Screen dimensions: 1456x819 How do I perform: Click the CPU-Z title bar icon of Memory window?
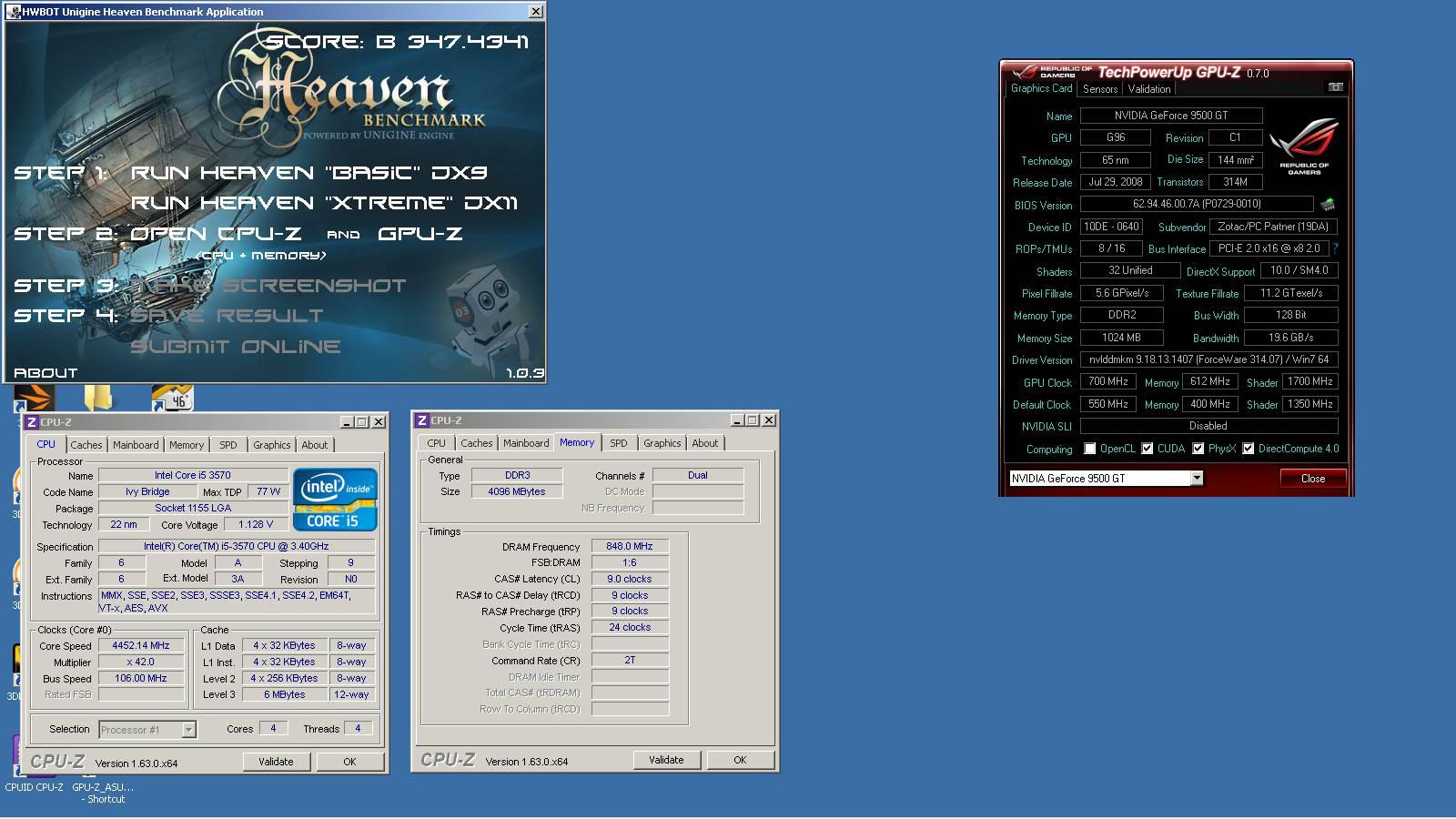[421, 420]
